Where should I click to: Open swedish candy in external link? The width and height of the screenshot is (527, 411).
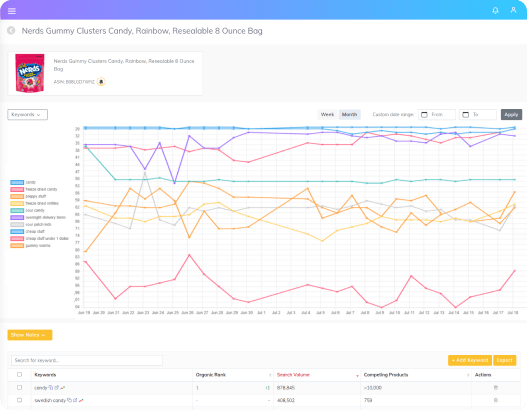click(75, 400)
